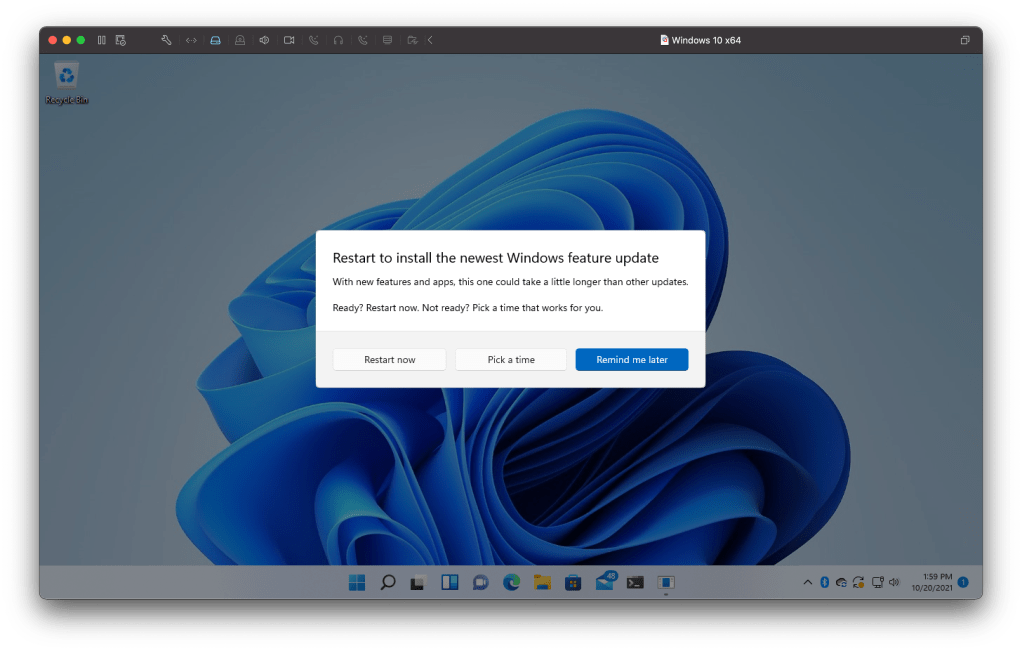Launch Microsoft Edge from the taskbar
This screenshot has width=1022, height=651.
click(x=511, y=582)
